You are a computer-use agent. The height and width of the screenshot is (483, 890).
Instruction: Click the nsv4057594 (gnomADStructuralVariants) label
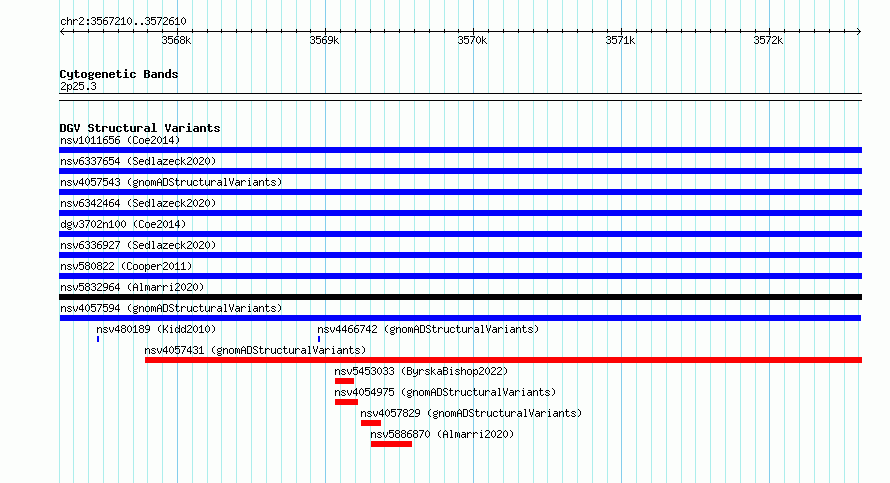click(x=171, y=308)
